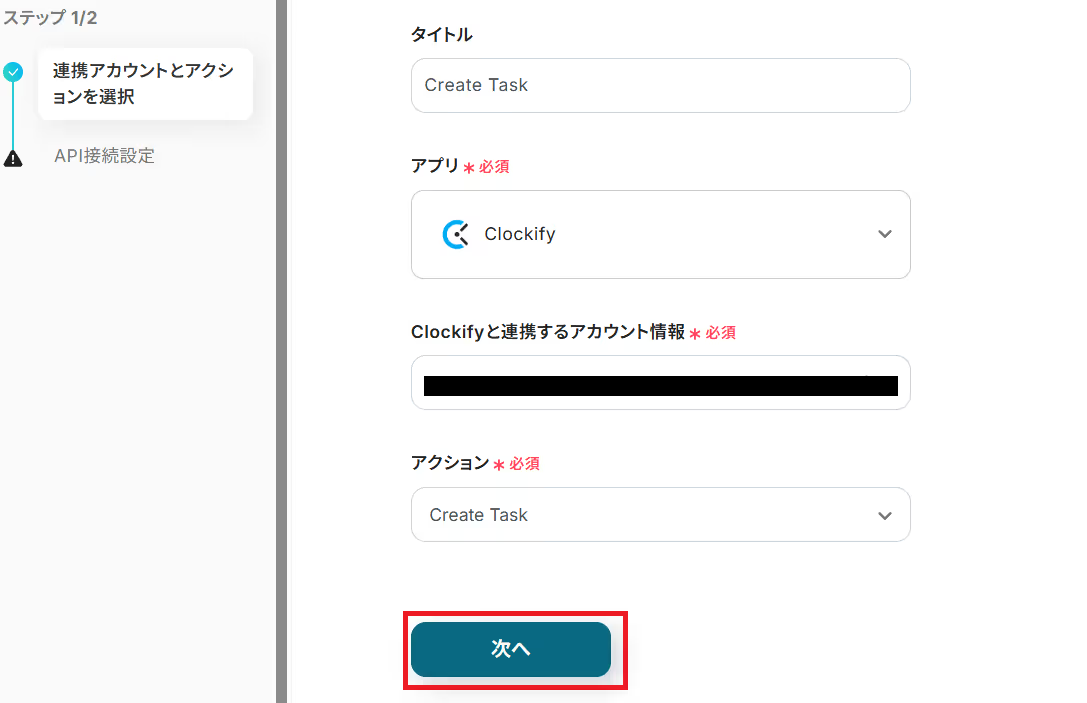Click the Clockifyと連携するアカウント情報 label text

pos(547,332)
